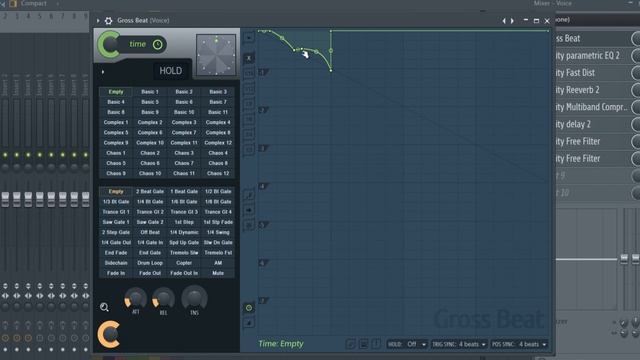Open TRIG SYNC 4 beats dropdown

pyautogui.click(x=459, y=344)
